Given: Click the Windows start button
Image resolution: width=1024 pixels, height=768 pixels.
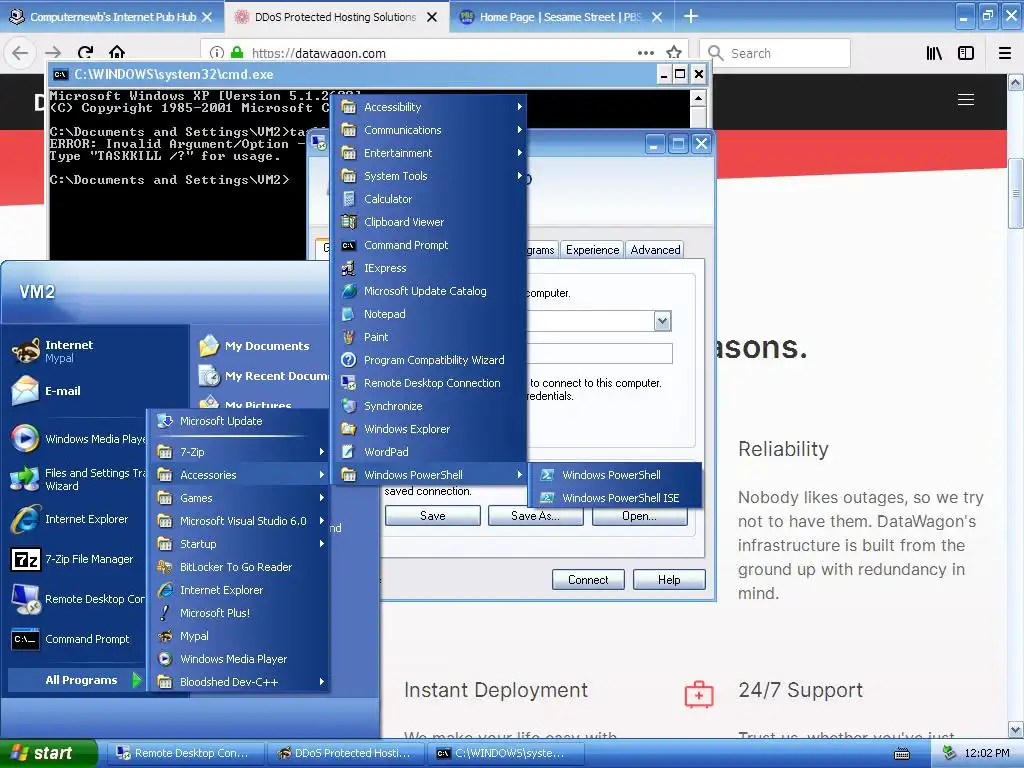Looking at the screenshot, I should [x=48, y=753].
